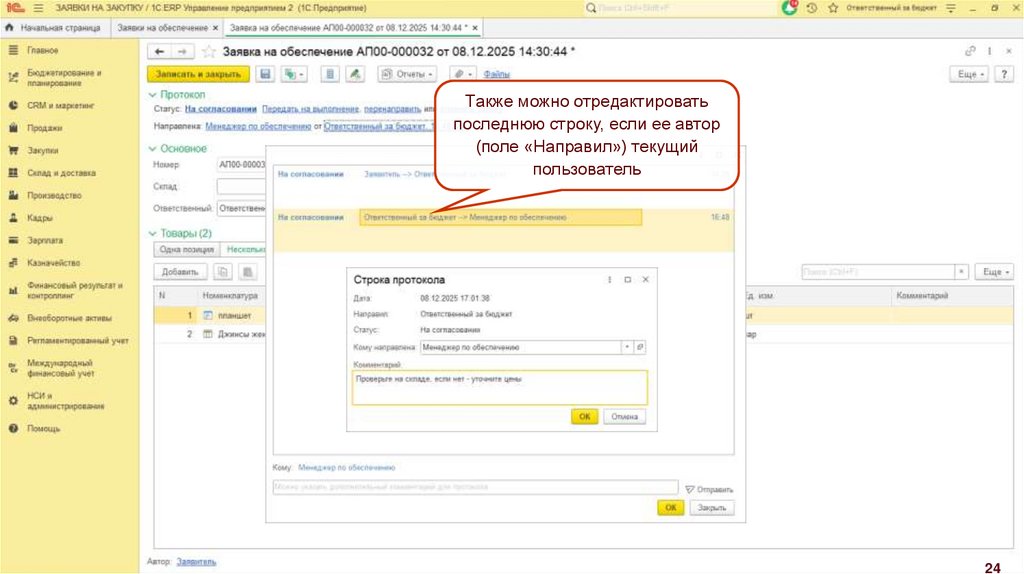The width and height of the screenshot is (1024, 574).
Task: Click Записать и закрыть button
Action: point(198,74)
